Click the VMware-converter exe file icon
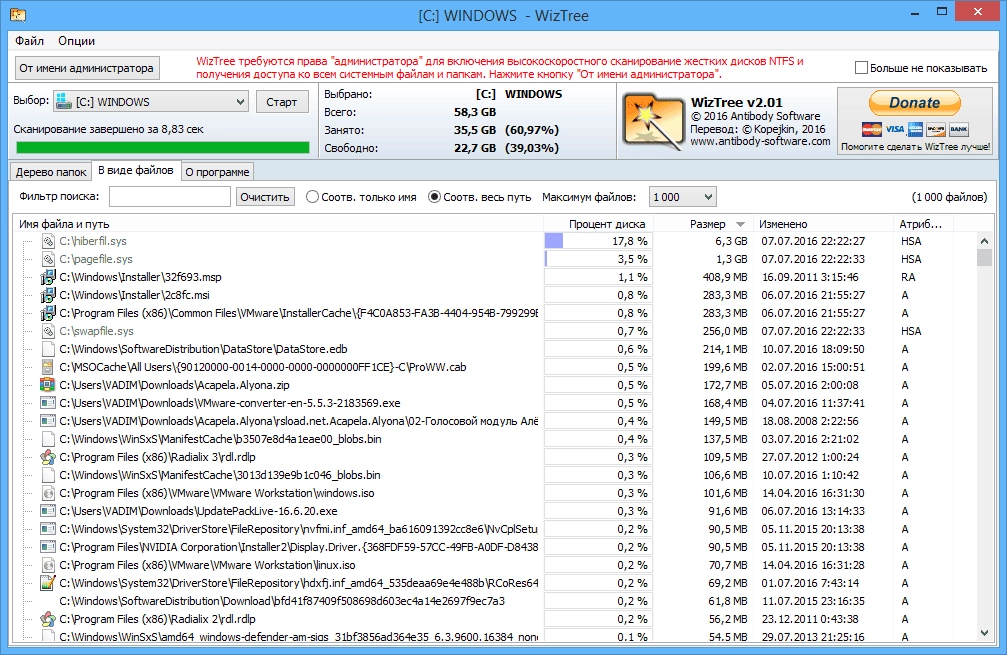 coord(48,403)
